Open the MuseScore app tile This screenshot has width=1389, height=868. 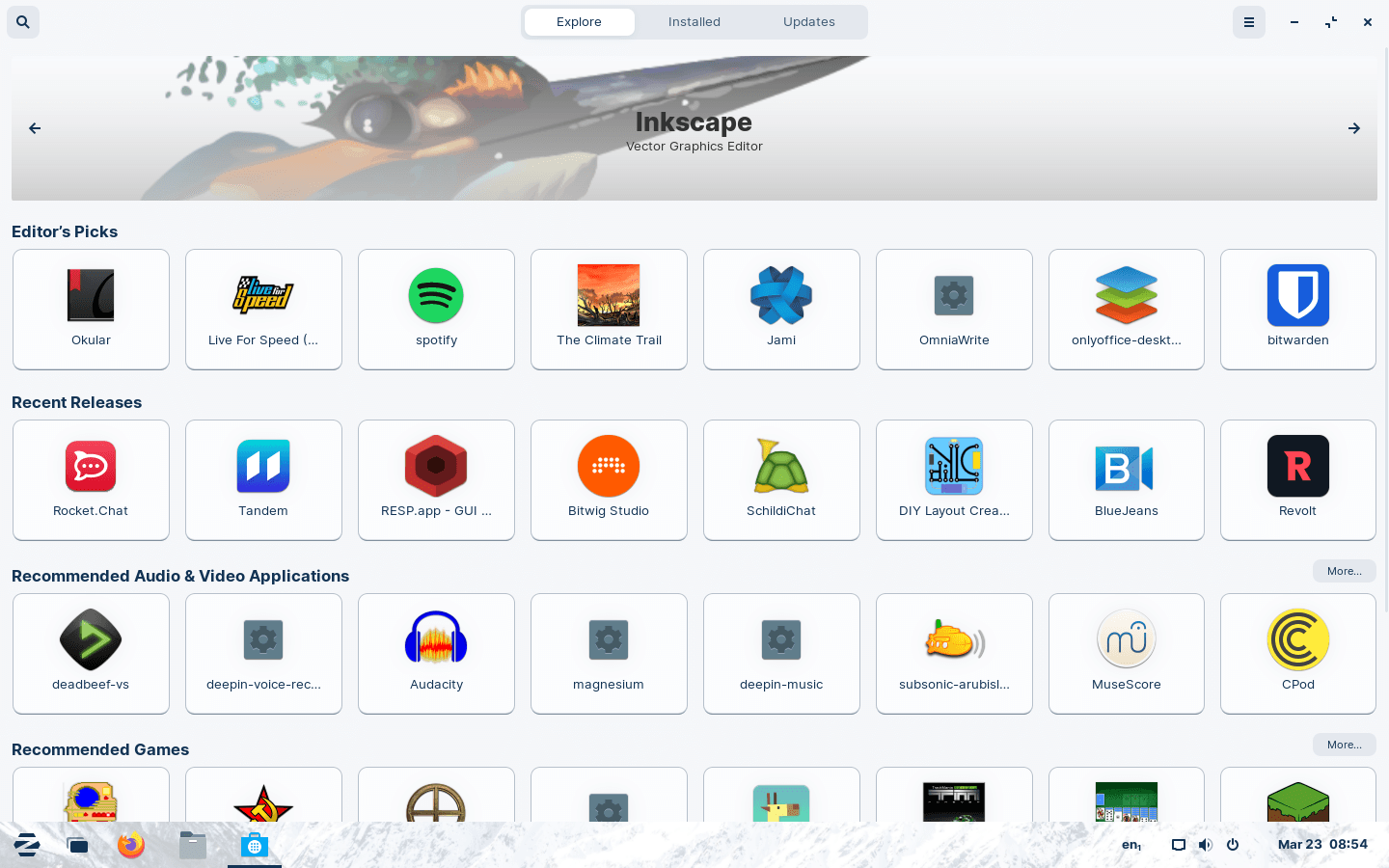click(x=1127, y=654)
